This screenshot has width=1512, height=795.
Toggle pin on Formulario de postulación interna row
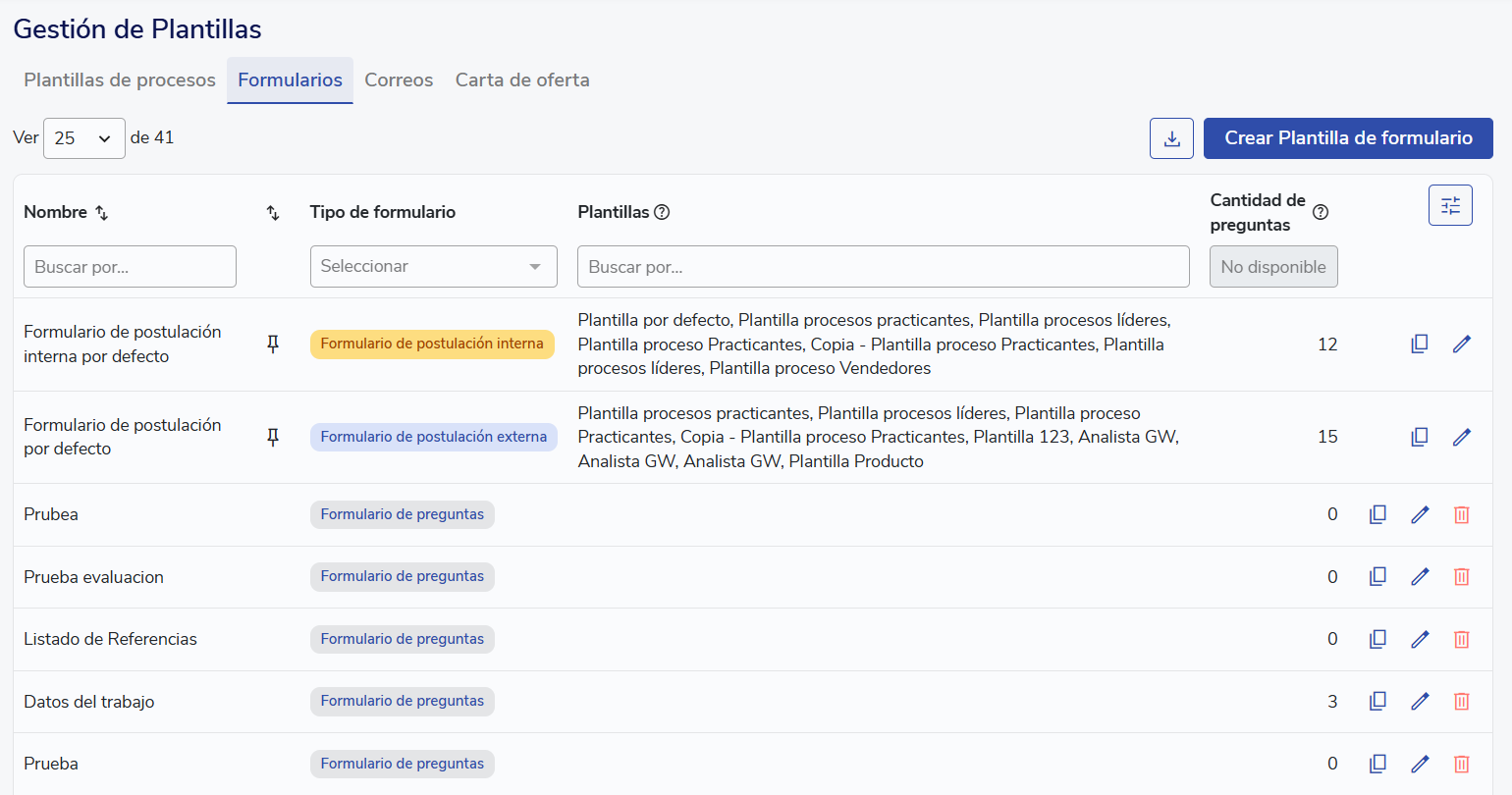click(x=273, y=344)
